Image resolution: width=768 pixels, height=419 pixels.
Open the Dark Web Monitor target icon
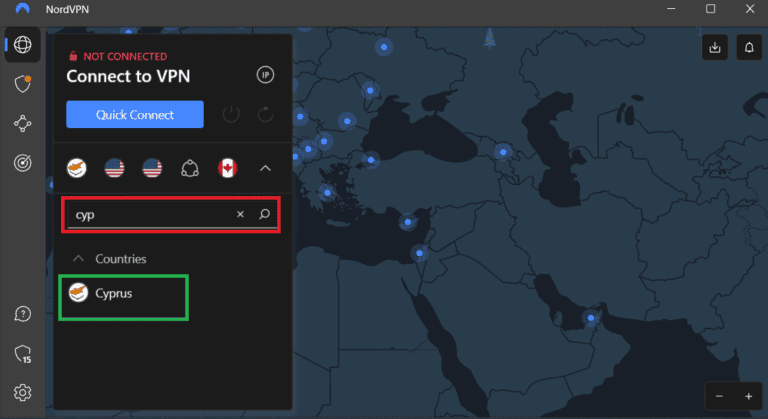22,162
